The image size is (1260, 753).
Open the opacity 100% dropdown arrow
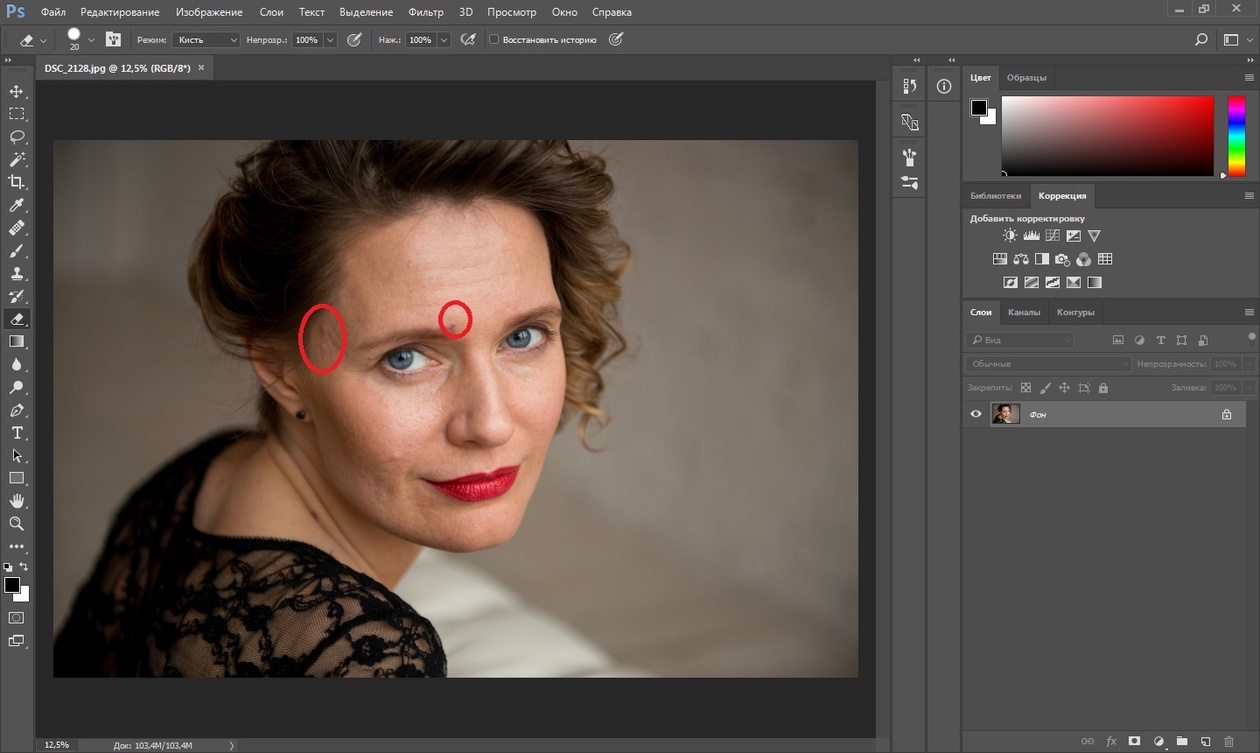pos(330,40)
